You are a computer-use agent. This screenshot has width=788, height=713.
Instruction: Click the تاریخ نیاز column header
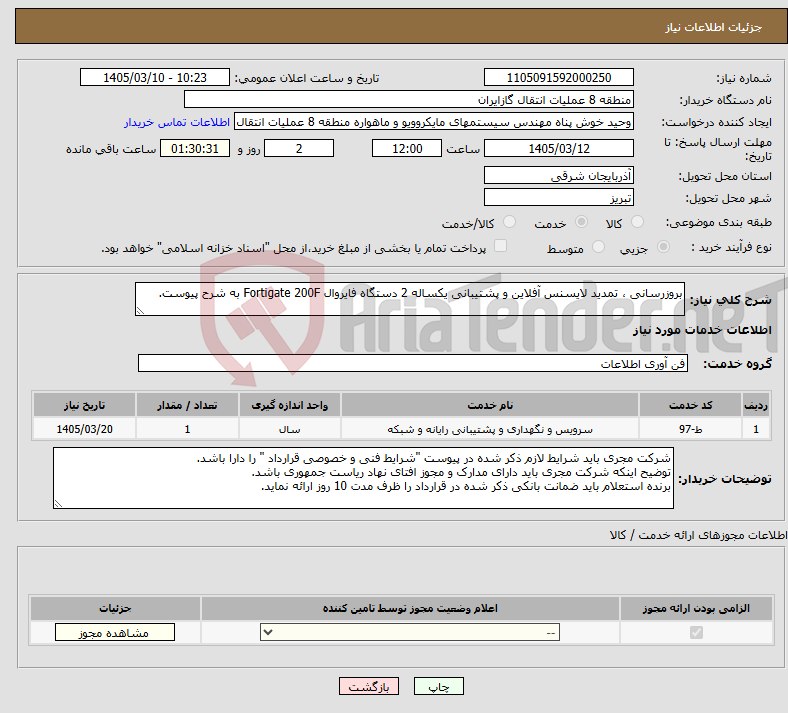tap(84, 405)
